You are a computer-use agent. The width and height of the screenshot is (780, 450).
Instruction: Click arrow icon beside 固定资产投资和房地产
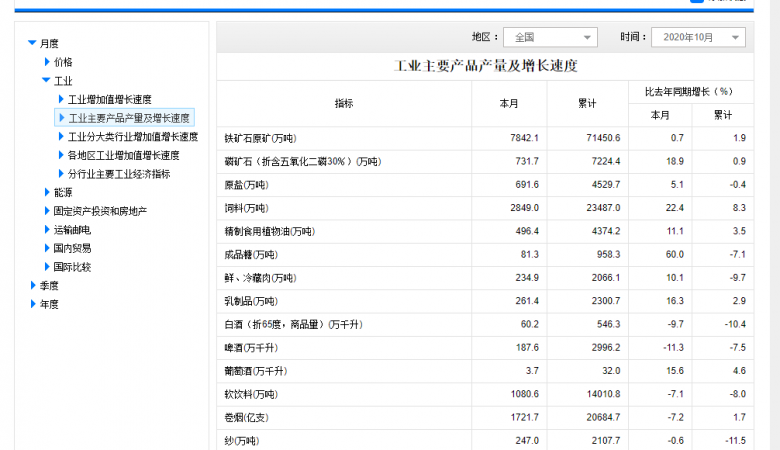point(46,211)
